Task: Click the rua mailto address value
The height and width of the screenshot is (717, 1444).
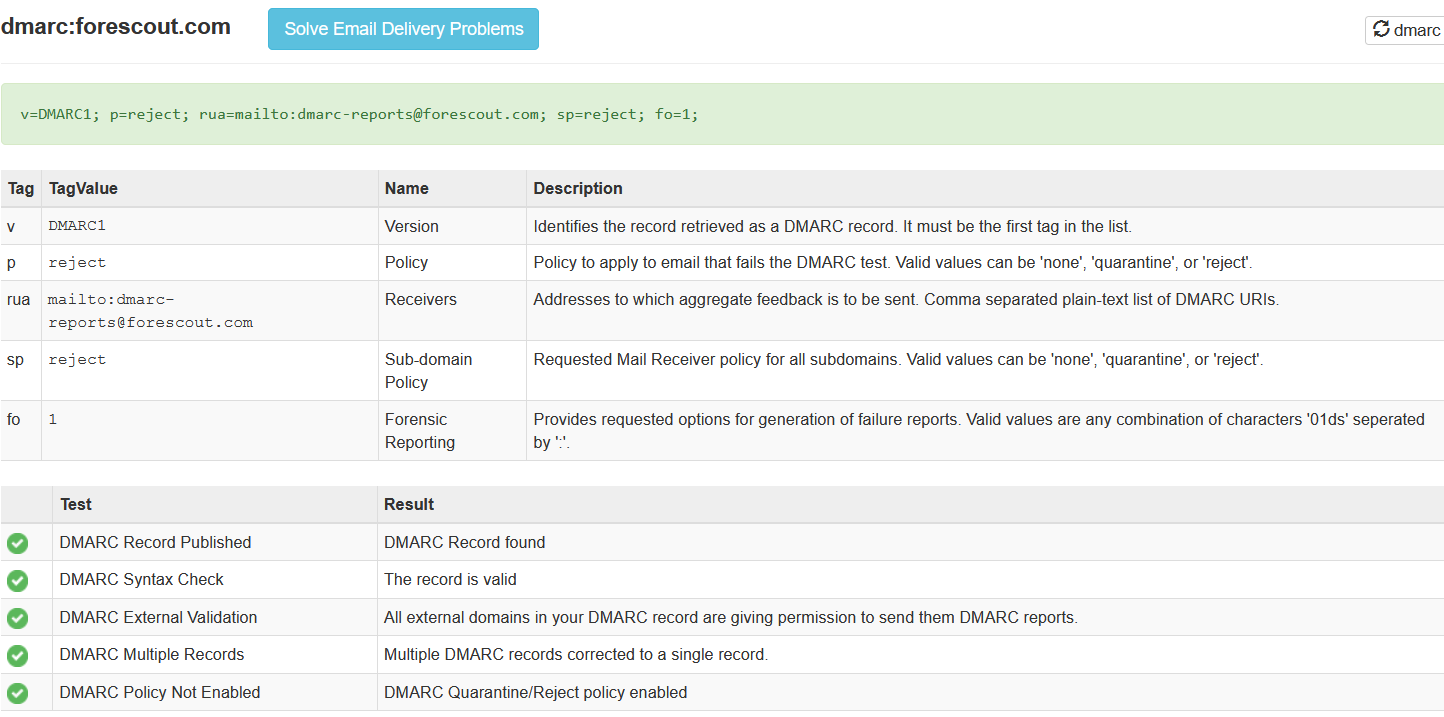Action: point(150,310)
